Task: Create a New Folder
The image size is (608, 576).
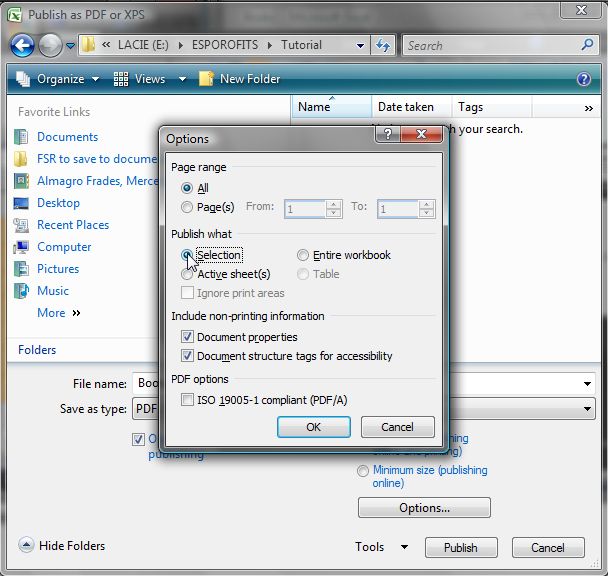Action: pyautogui.click(x=239, y=79)
